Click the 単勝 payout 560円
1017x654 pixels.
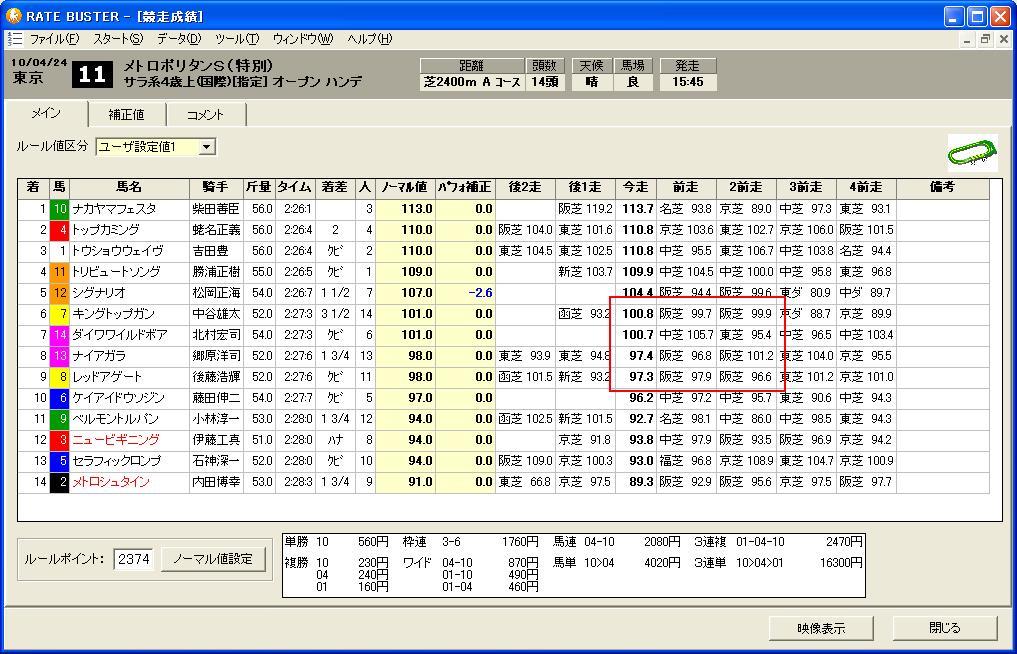coord(373,542)
